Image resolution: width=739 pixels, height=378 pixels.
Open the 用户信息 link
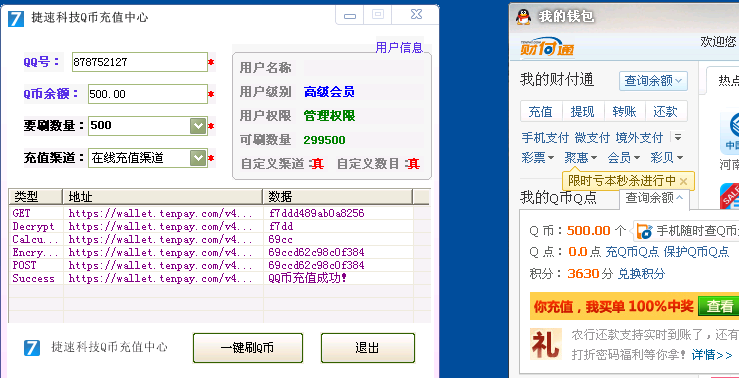coord(399,47)
